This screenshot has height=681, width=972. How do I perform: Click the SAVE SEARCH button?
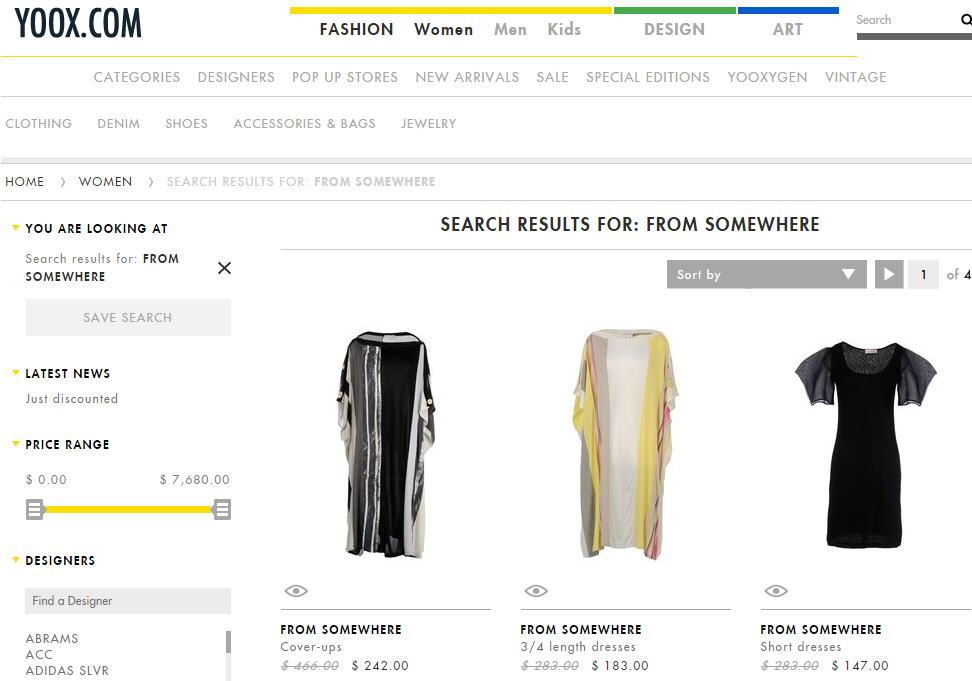tap(128, 317)
